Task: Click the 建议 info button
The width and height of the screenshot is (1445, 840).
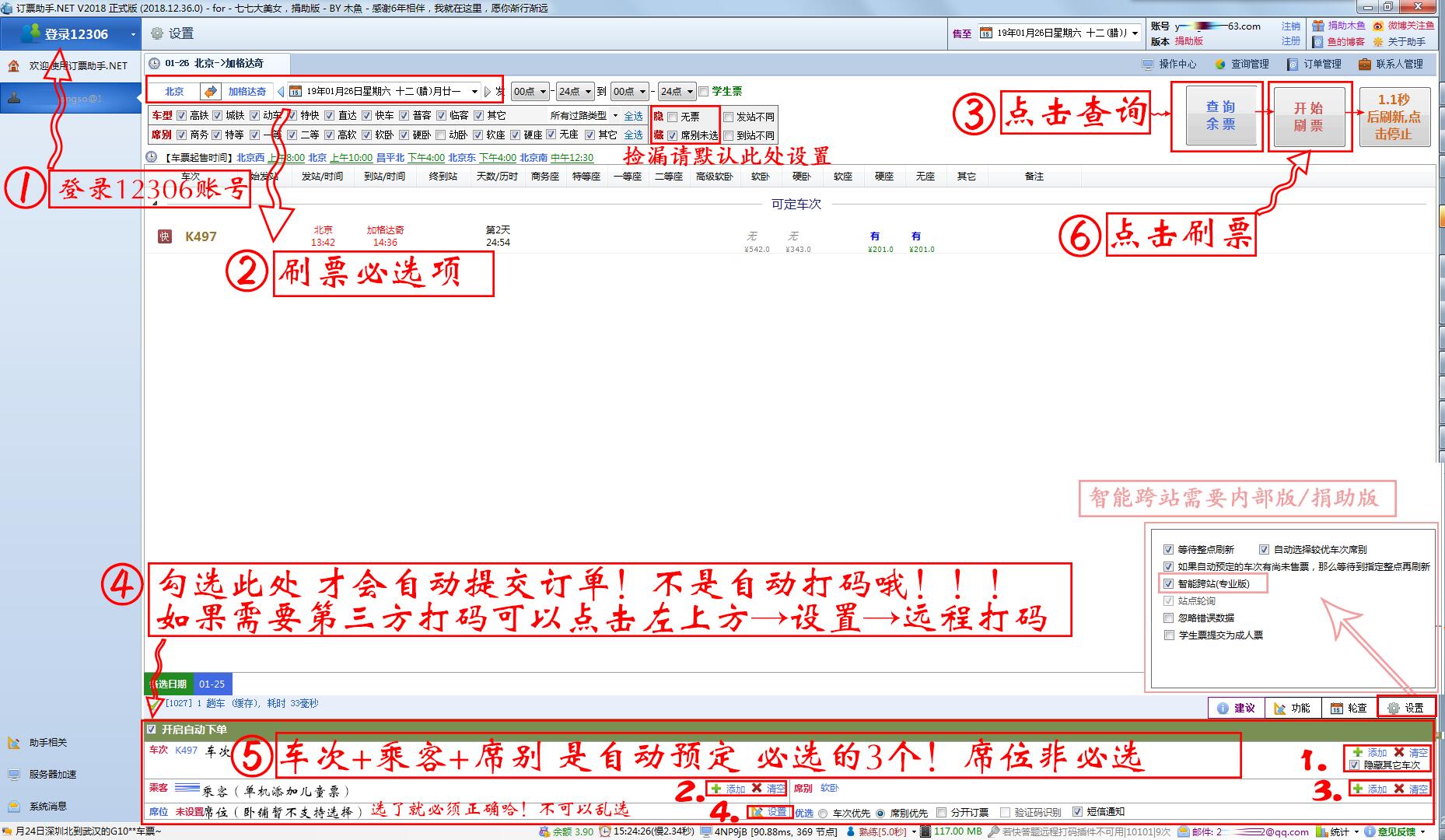Action: (x=1237, y=708)
